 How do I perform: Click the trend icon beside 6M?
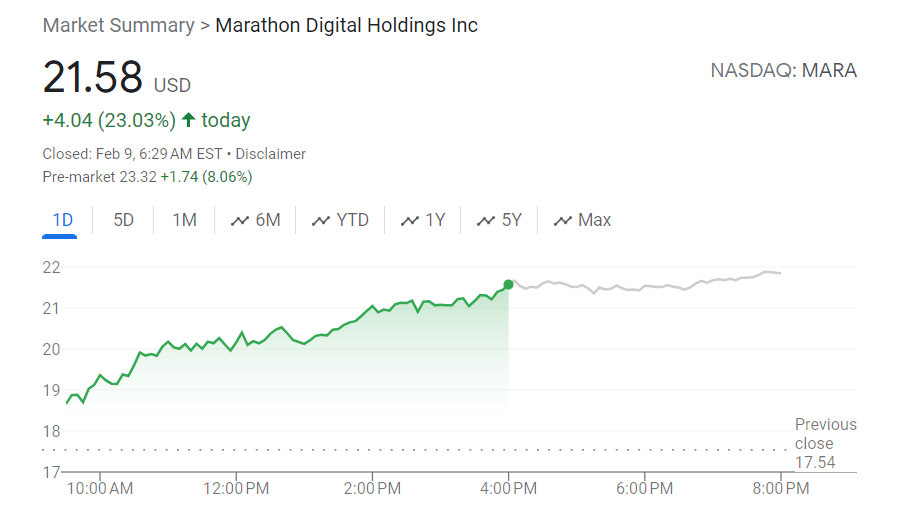(240, 221)
